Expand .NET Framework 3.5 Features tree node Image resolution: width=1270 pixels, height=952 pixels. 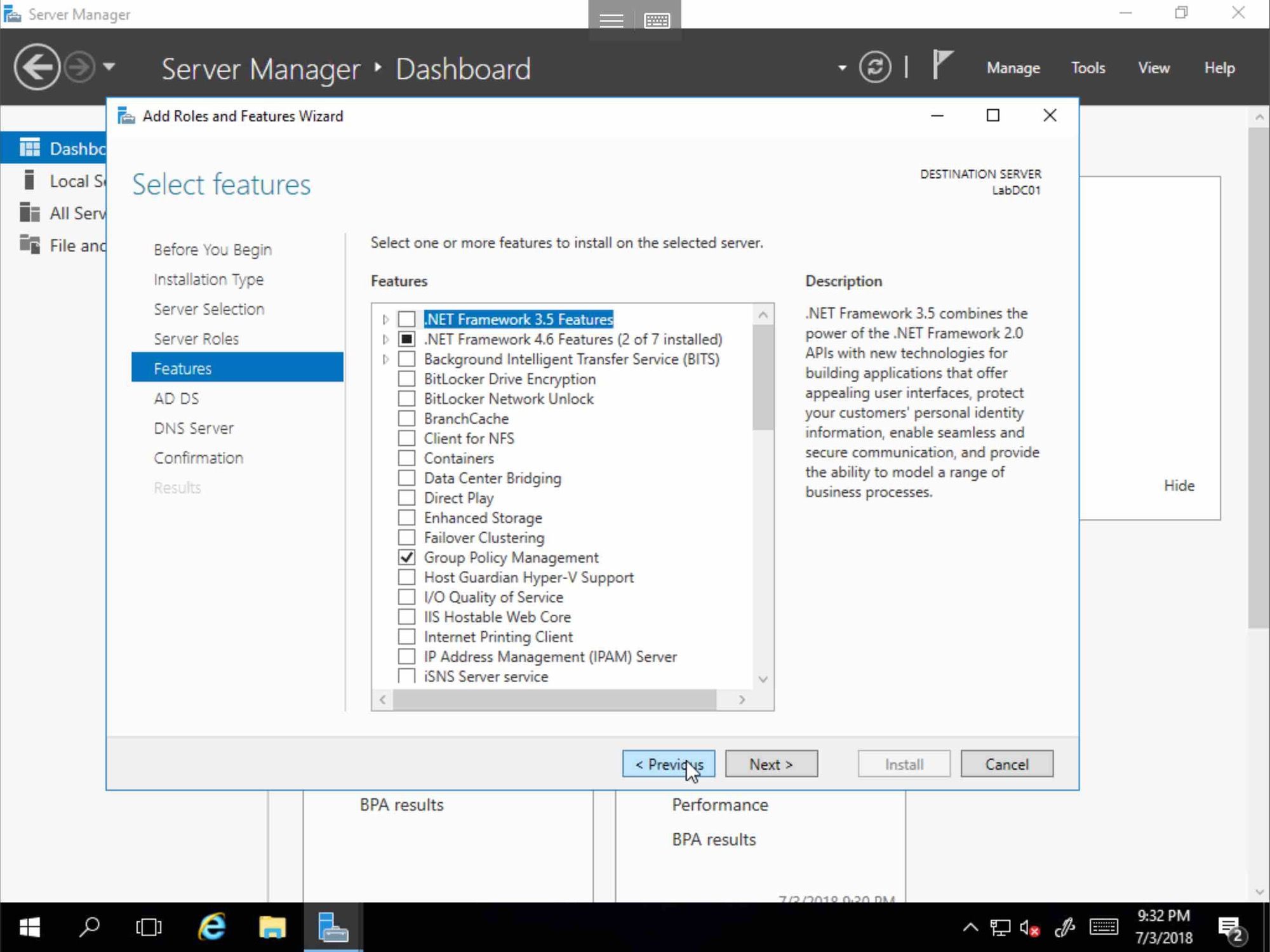pyautogui.click(x=385, y=319)
